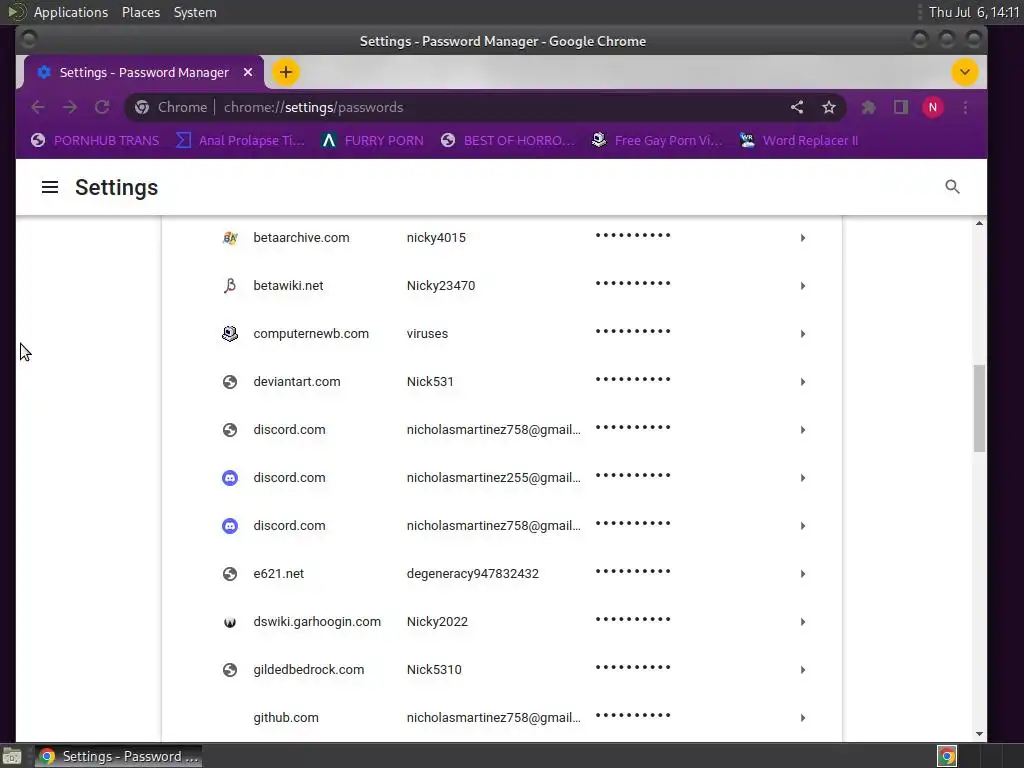The height and width of the screenshot is (768, 1024).
Task: Click the Chrome icon in the bottom-right tray
Action: pos(946,756)
